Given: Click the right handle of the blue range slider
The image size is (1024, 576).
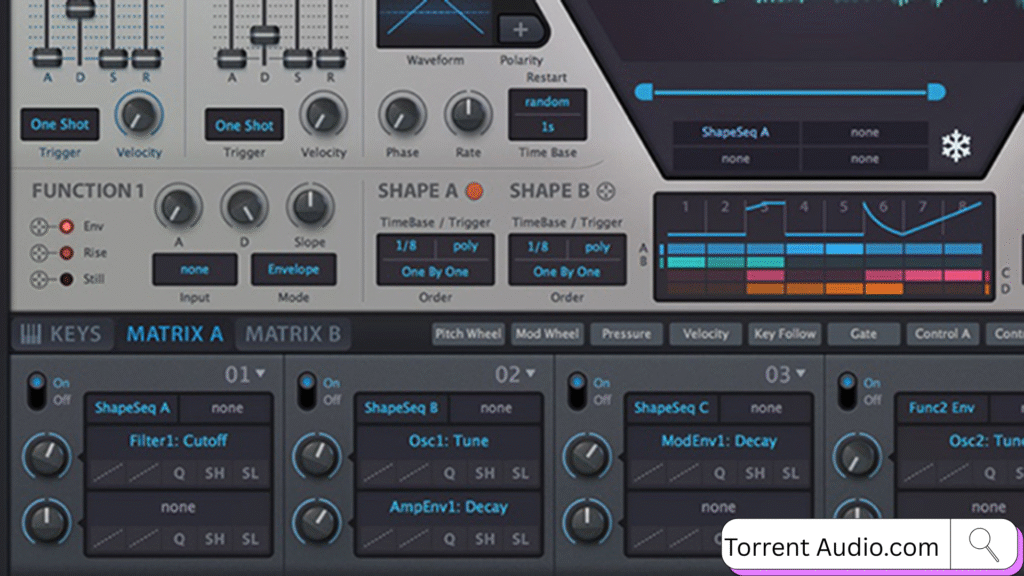Looking at the screenshot, I should coord(935,92).
